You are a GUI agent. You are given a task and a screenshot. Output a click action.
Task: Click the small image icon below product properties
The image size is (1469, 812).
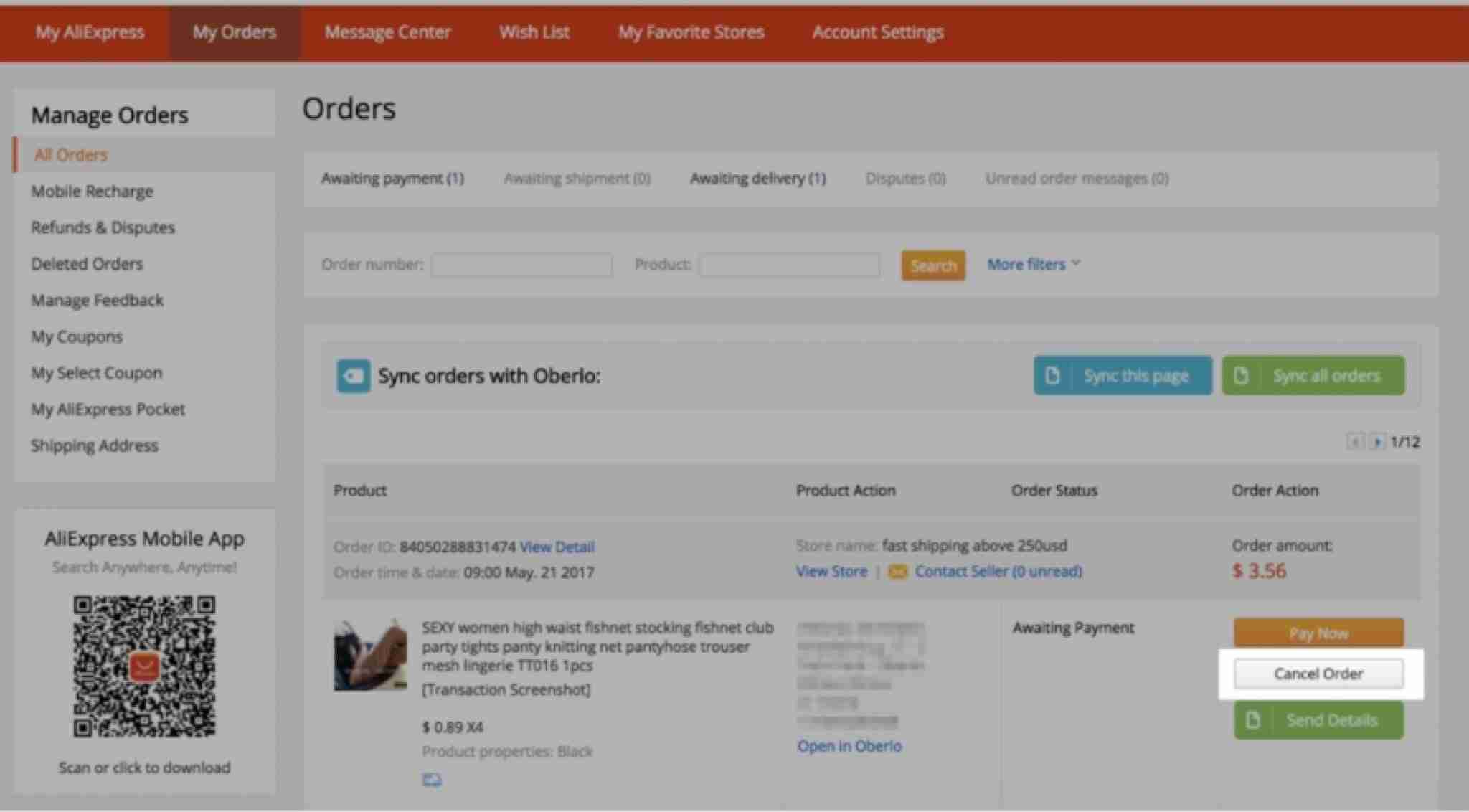click(x=434, y=780)
